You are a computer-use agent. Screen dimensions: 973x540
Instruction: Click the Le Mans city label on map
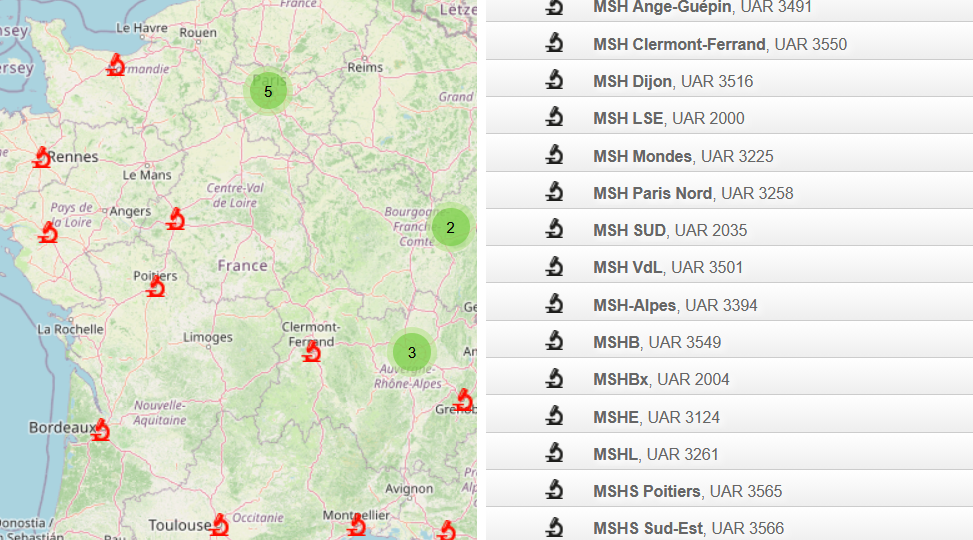tap(147, 175)
